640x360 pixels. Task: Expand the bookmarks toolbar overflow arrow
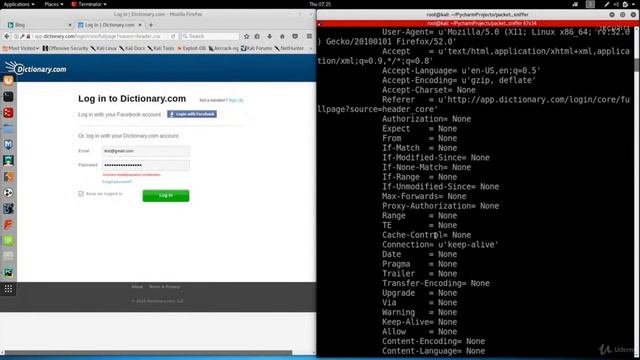[x=311, y=48]
